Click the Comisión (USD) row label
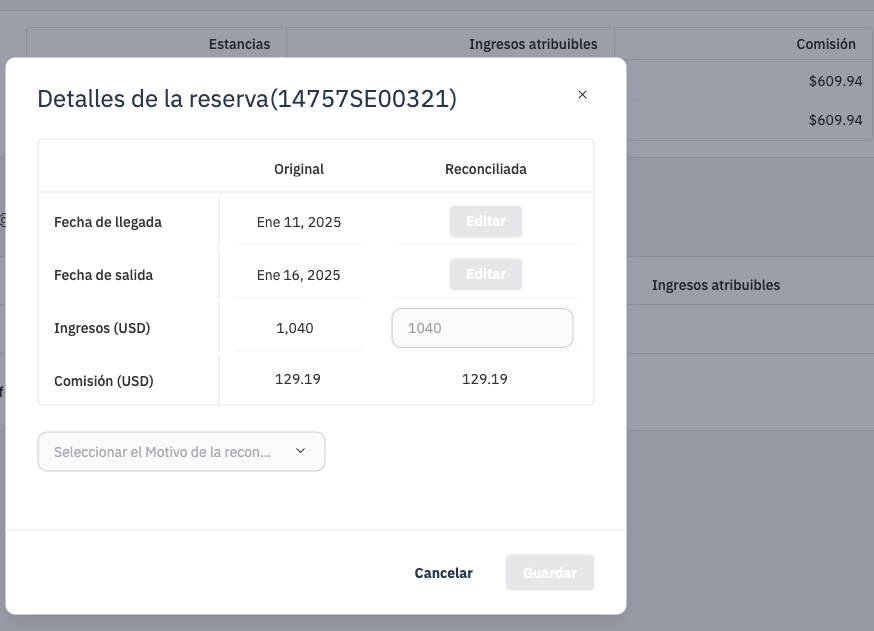Screen dimensions: 874x631 pyautogui.click(x=104, y=381)
